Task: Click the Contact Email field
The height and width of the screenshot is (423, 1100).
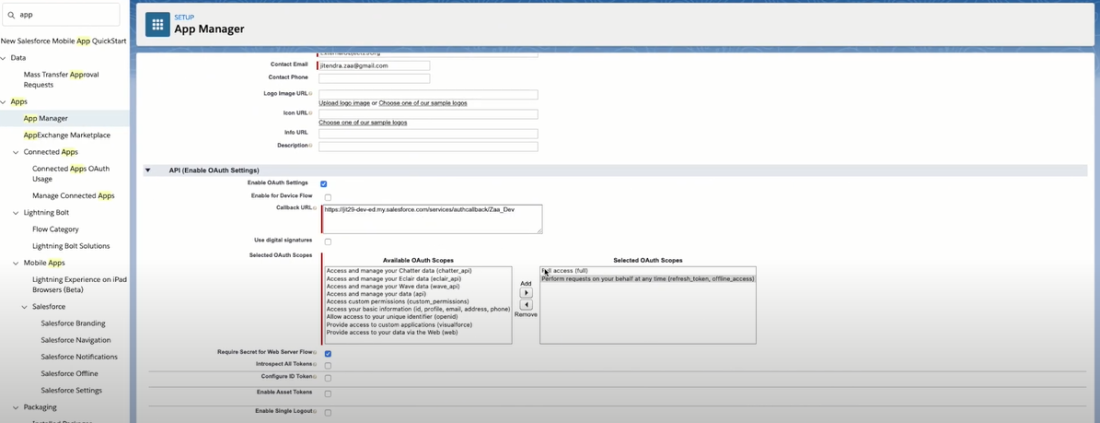Action: click(x=374, y=65)
